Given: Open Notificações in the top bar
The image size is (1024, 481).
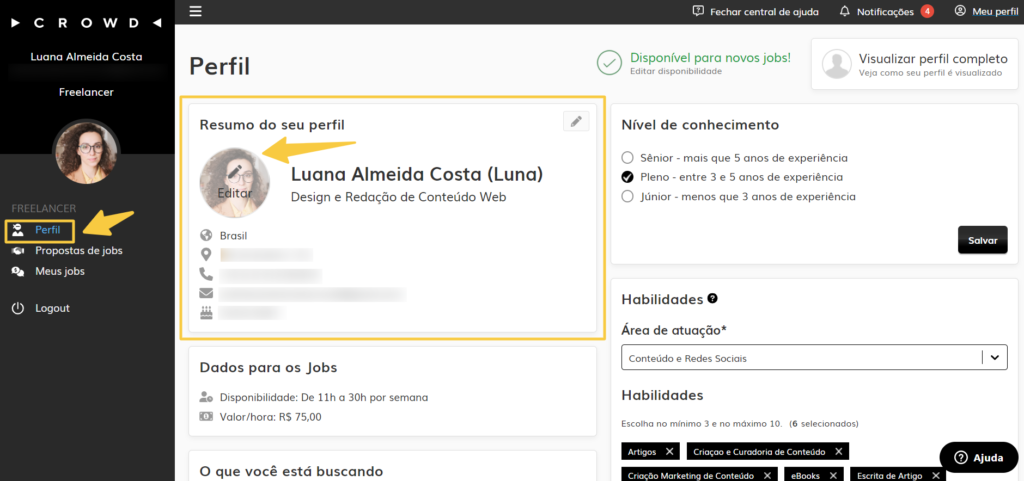Looking at the screenshot, I should (x=885, y=11).
